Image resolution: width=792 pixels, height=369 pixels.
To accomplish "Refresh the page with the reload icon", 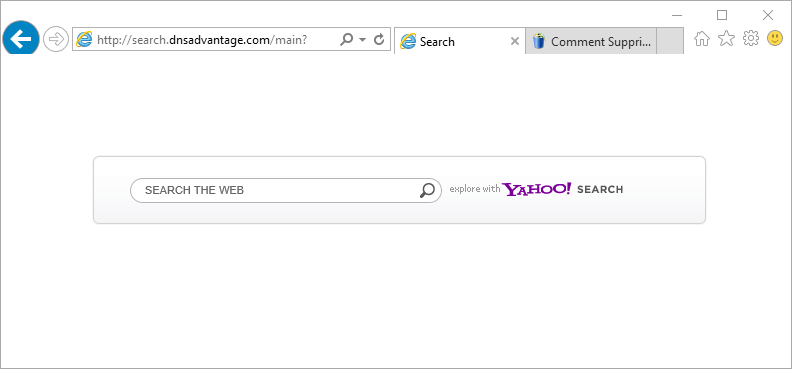I will pos(379,39).
